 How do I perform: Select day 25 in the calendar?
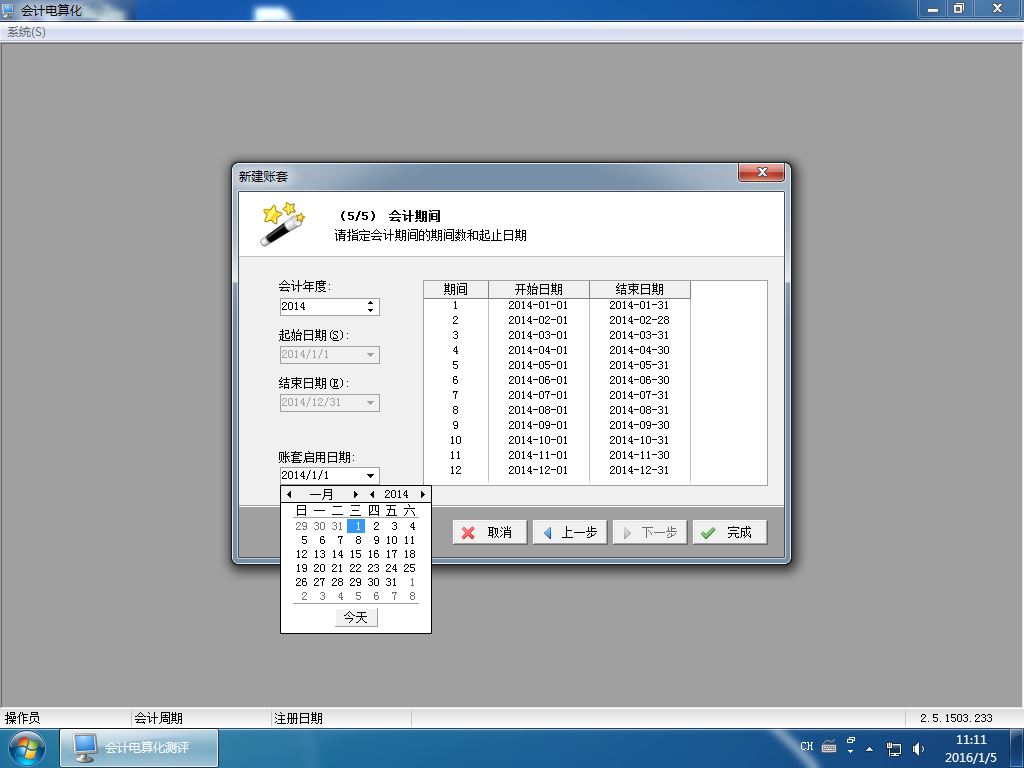[409, 568]
